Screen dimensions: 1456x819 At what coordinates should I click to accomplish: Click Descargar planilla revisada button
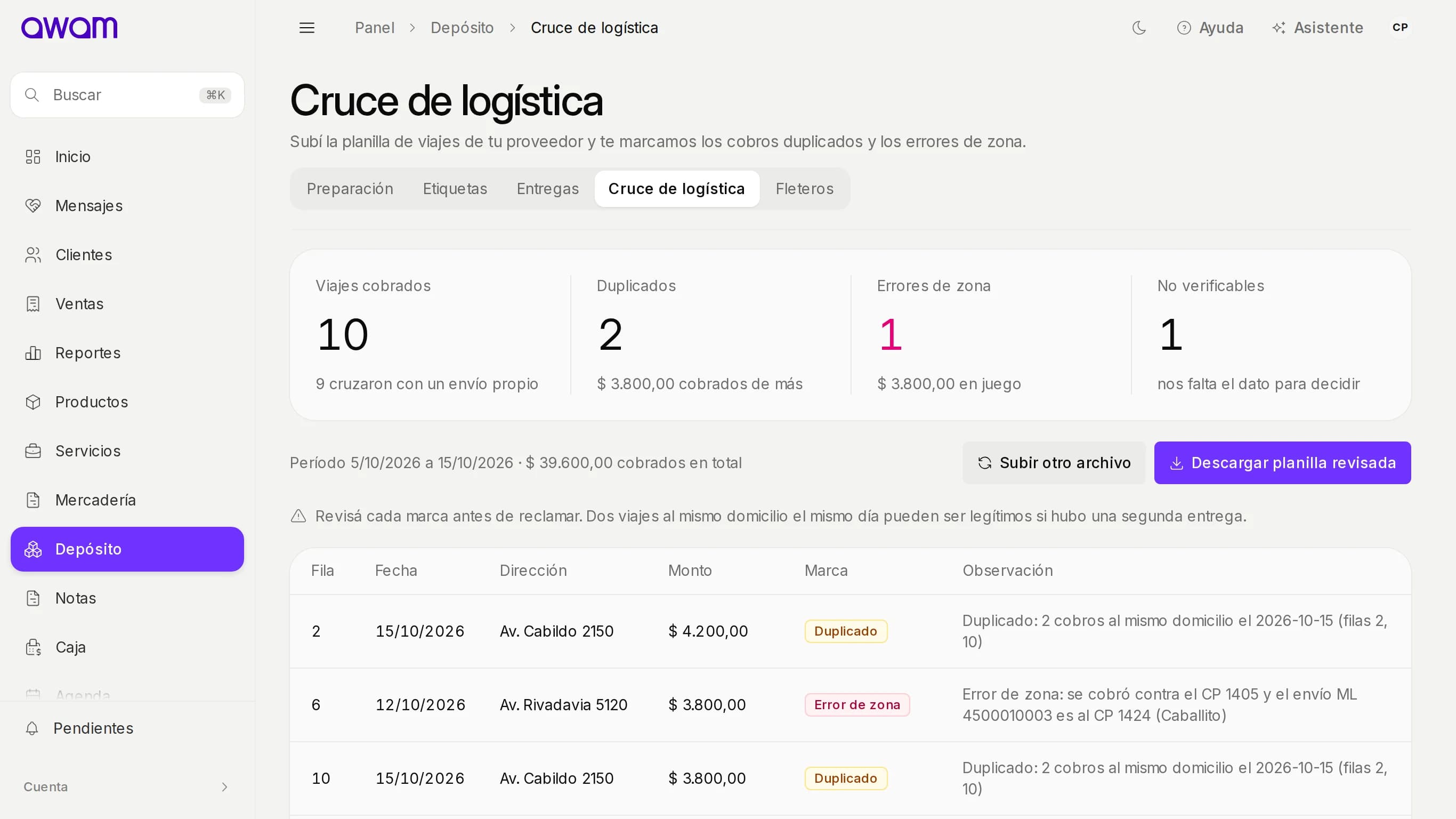pos(1282,463)
